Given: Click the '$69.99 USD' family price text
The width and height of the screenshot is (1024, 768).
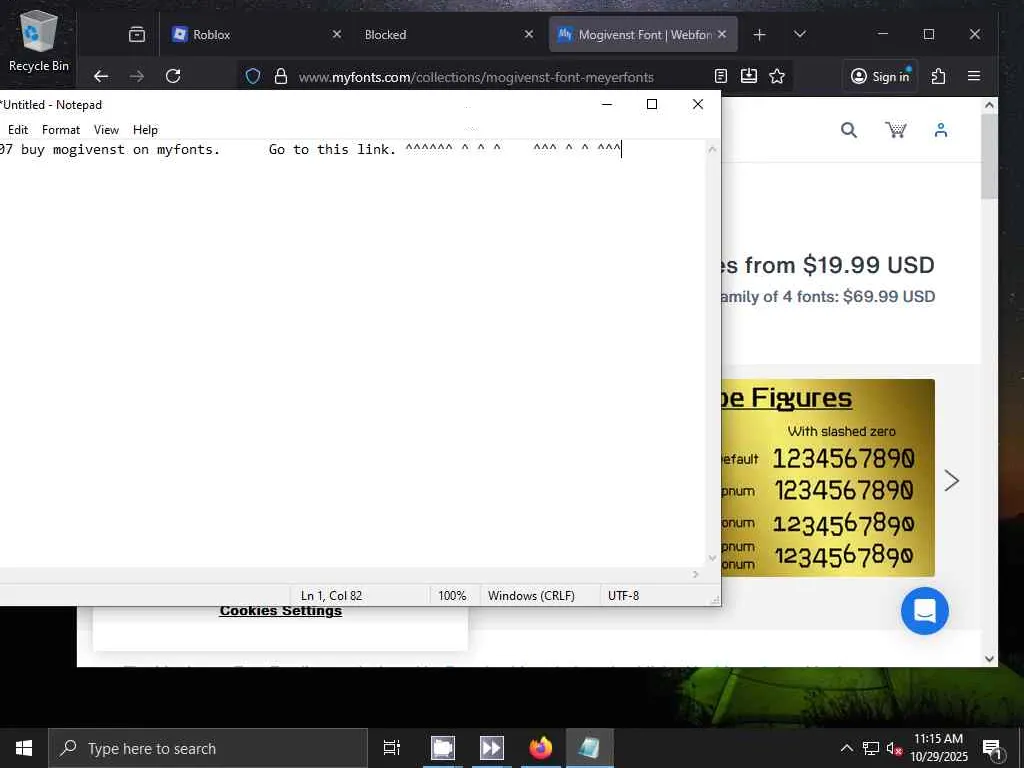Looking at the screenshot, I should [889, 296].
